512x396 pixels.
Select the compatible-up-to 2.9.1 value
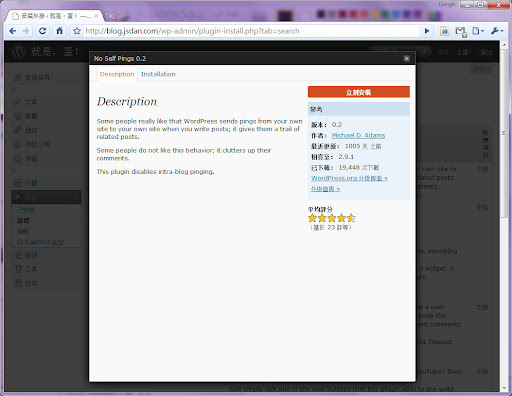tap(346, 157)
